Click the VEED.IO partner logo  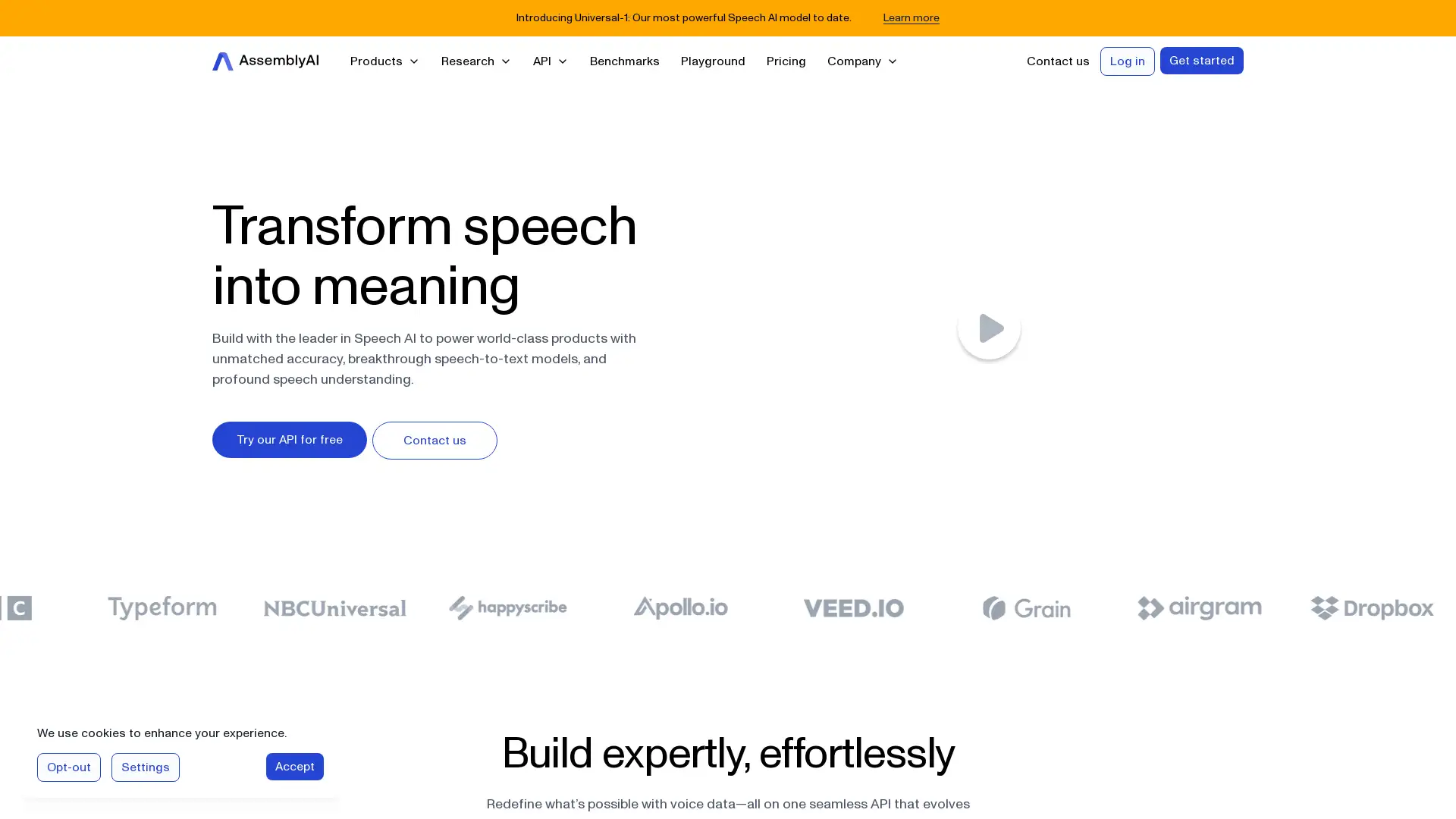[853, 607]
